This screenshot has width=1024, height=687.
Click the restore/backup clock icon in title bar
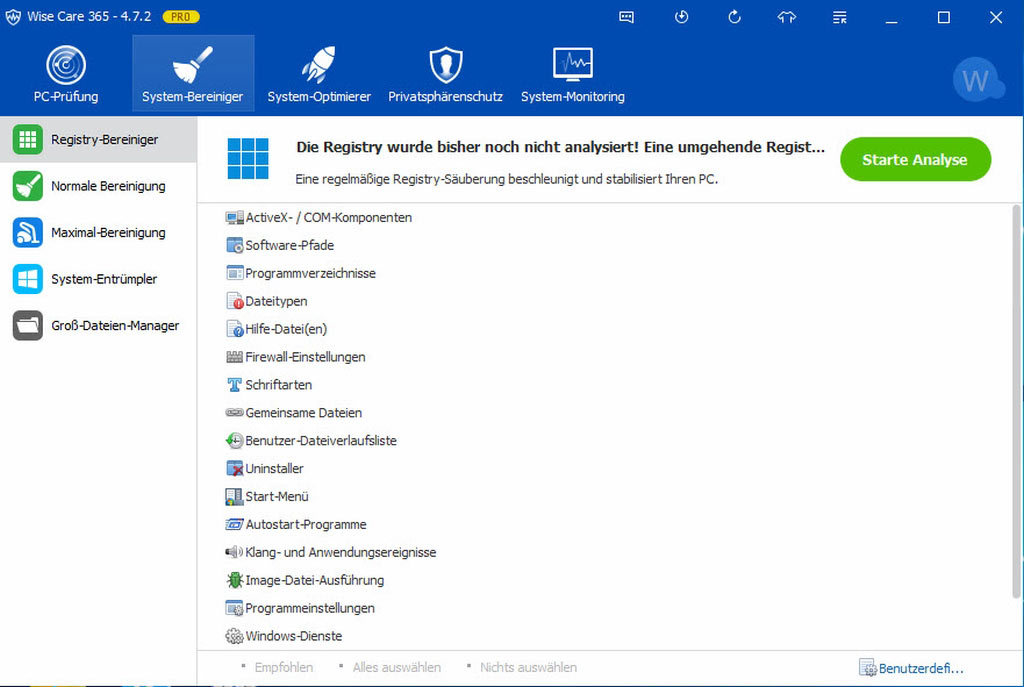point(681,17)
